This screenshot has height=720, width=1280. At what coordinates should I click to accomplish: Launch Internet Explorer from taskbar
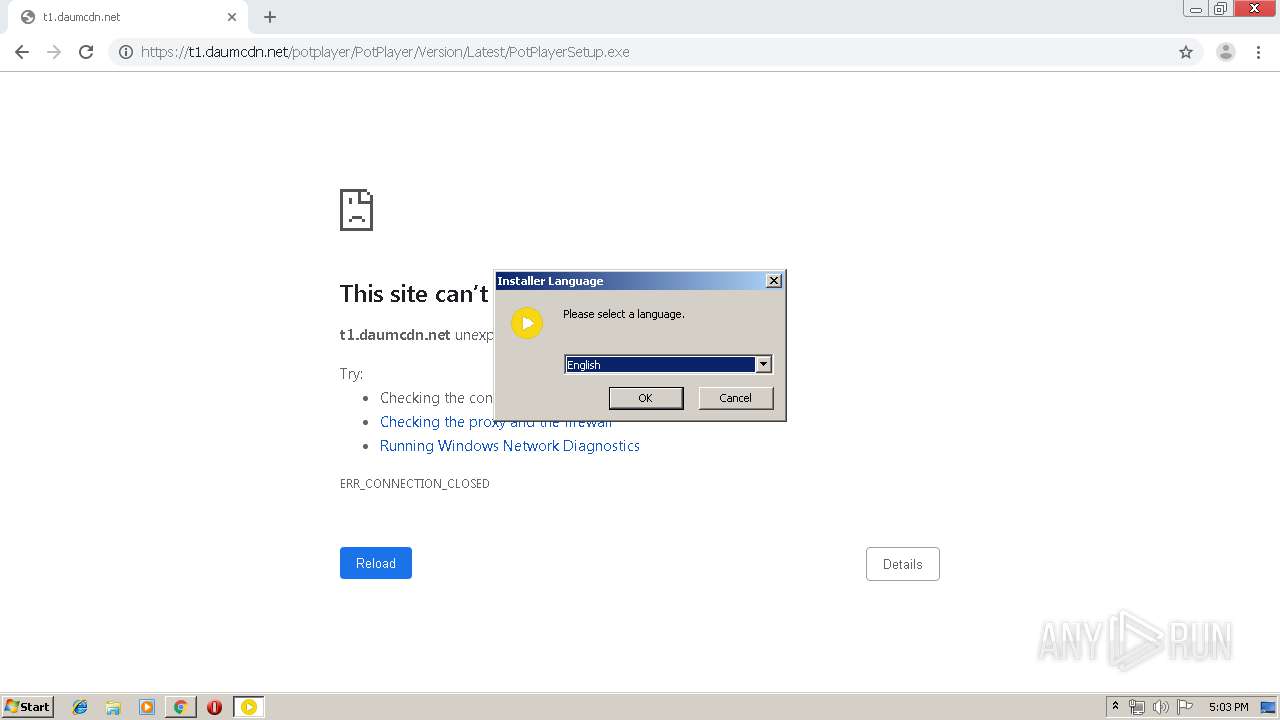80,707
